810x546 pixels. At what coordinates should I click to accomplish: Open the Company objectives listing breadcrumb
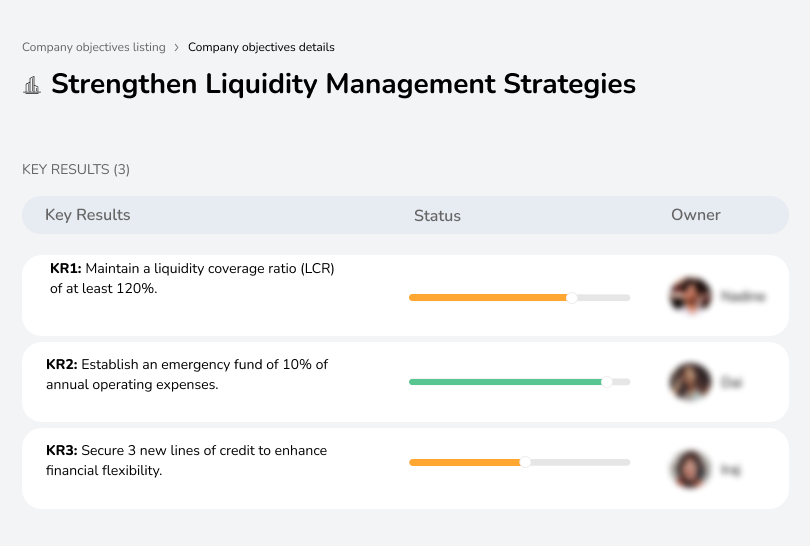[x=94, y=47]
